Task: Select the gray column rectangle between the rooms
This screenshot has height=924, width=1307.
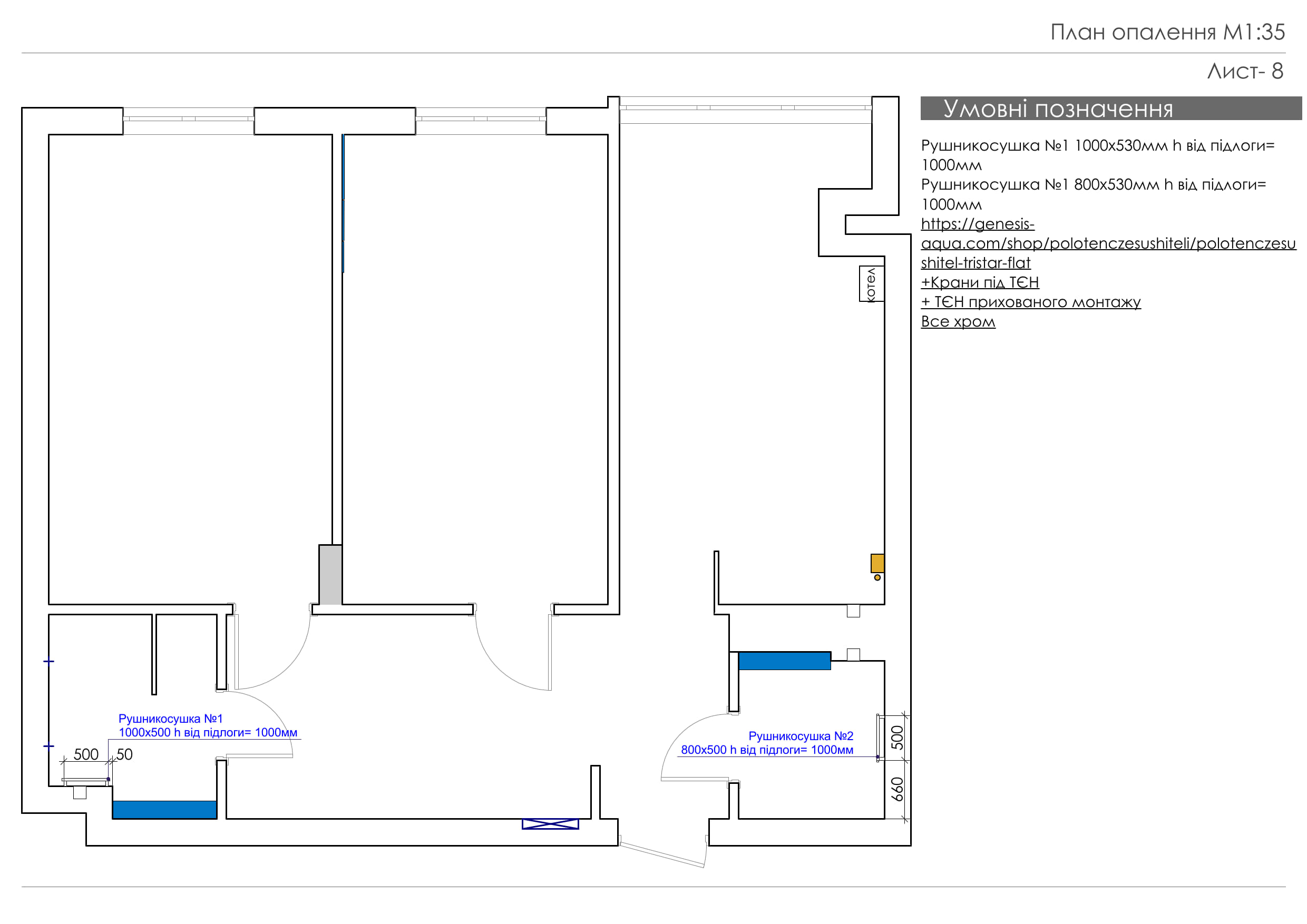Action: click(x=330, y=575)
